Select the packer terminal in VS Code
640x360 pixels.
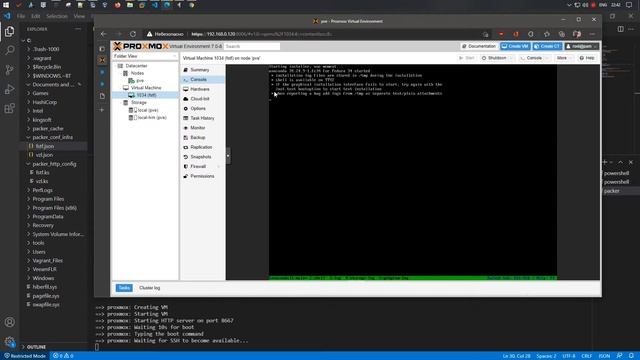click(611, 191)
